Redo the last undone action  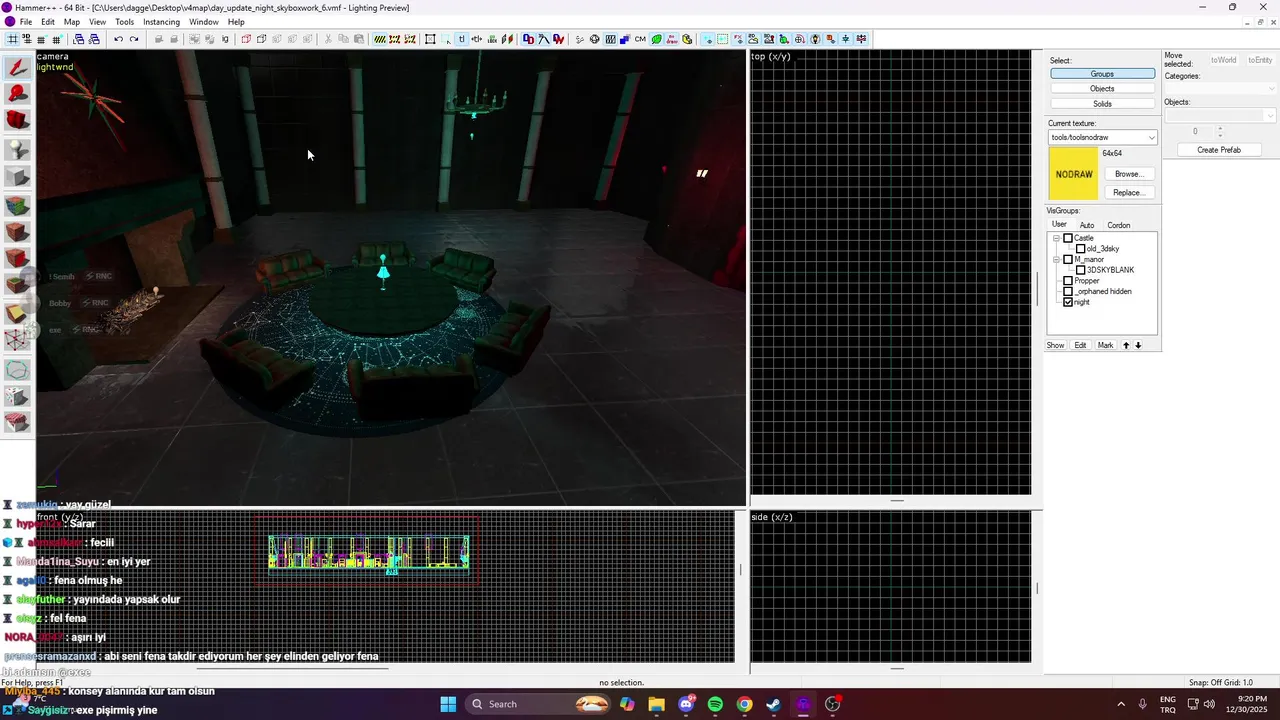(134, 39)
